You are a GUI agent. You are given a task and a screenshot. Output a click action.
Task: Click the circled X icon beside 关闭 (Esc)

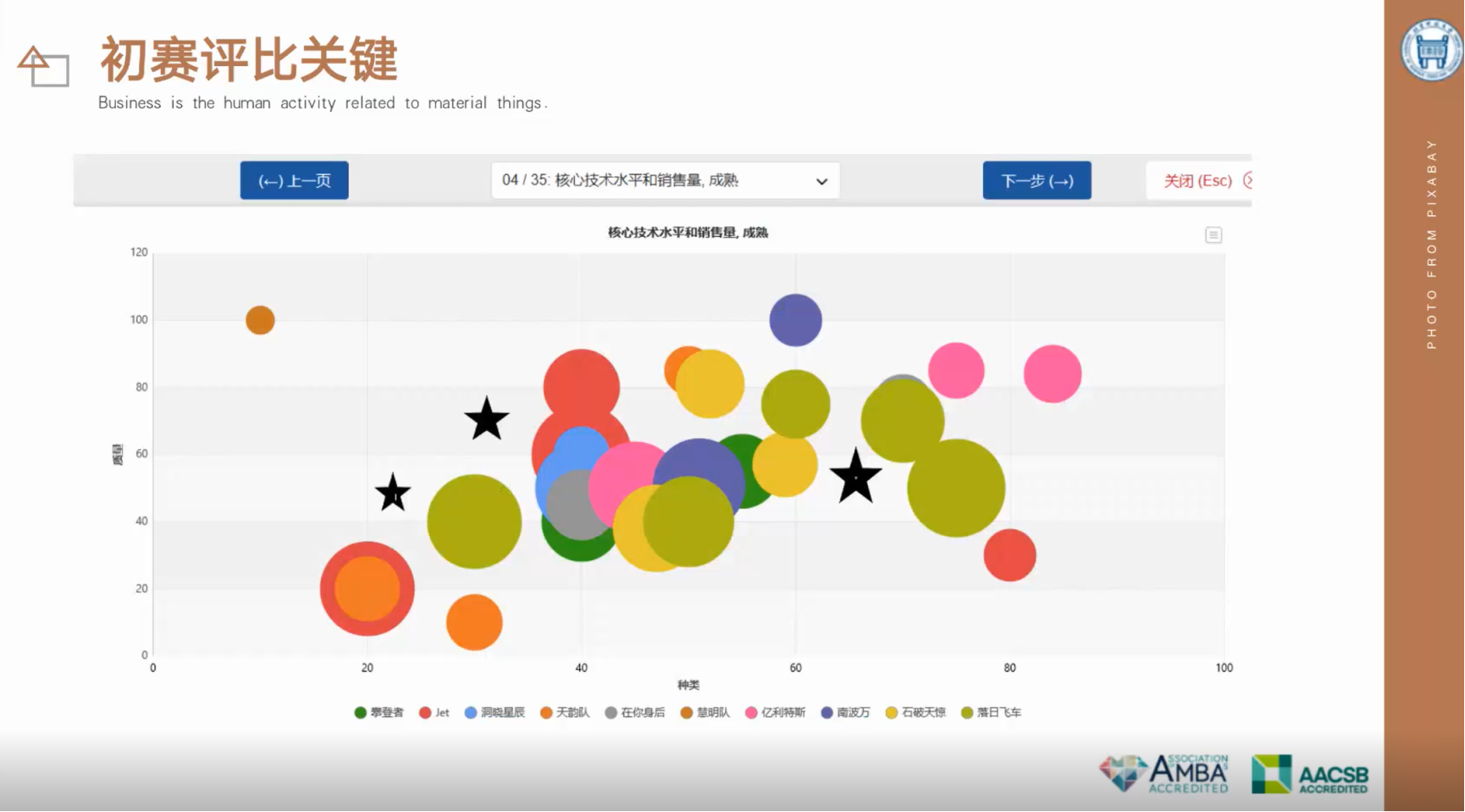[x=1247, y=180]
